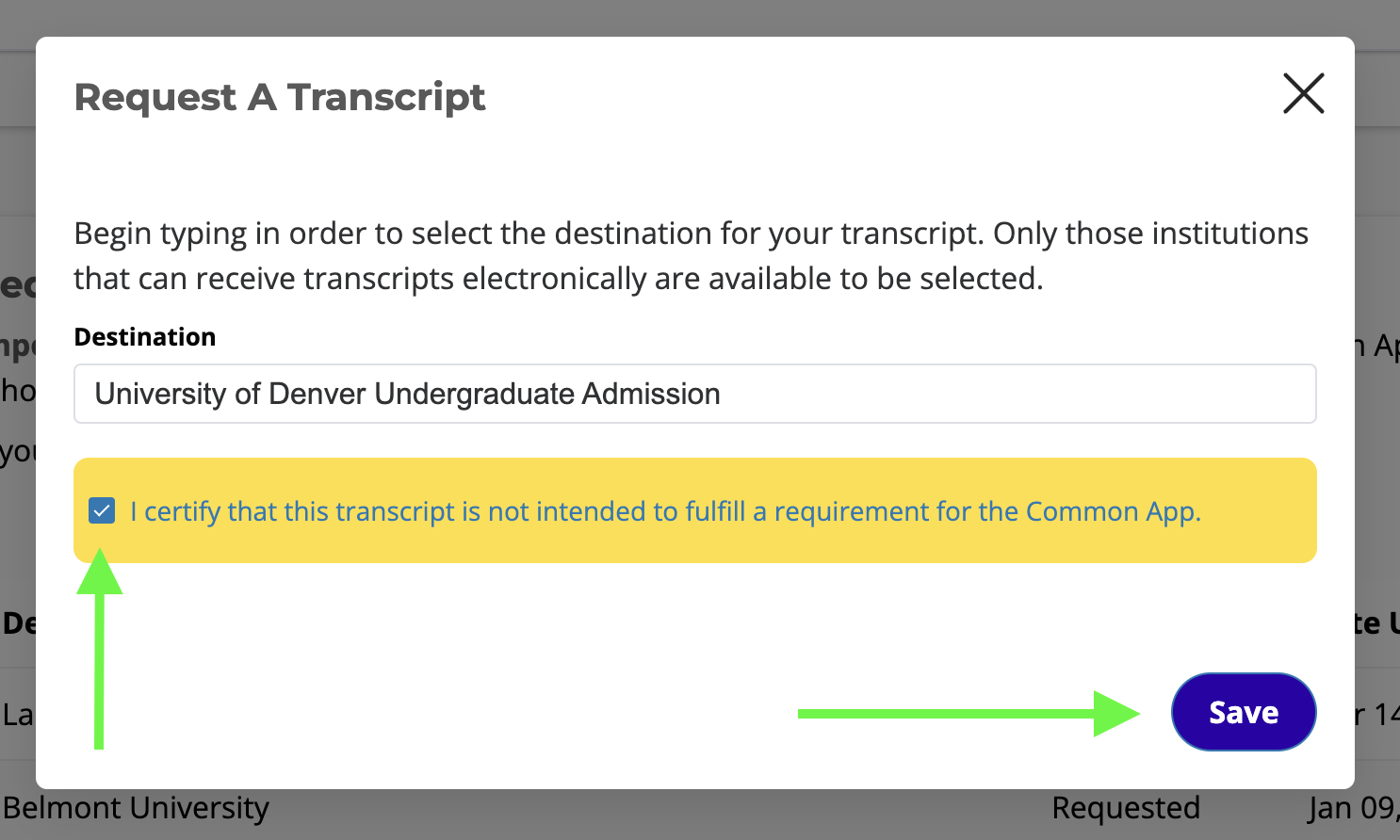Click the dimmed backdrop above the dialog
This screenshot has height=840, width=1400.
tap(697, 17)
